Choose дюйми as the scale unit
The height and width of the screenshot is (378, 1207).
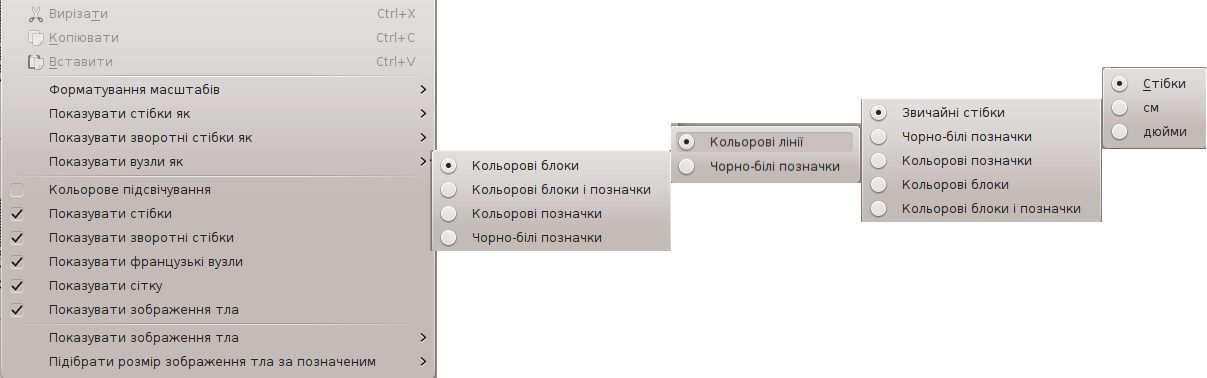(x=1154, y=131)
